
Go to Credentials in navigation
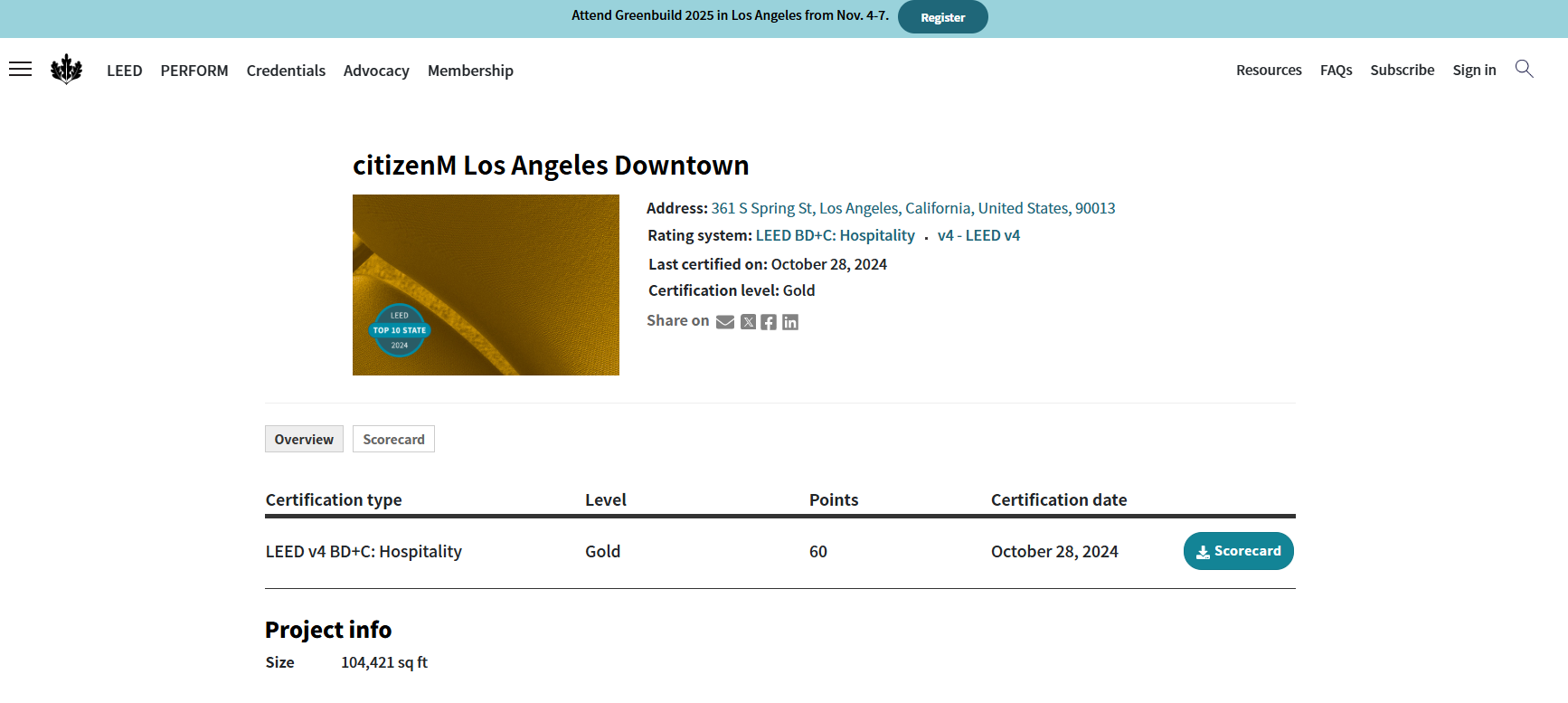click(286, 71)
